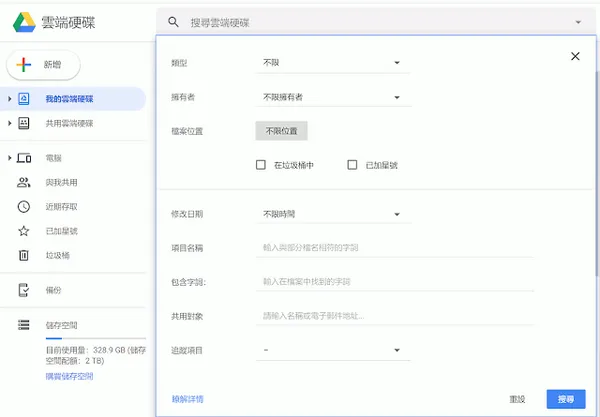Open the 電腦 (Computers) section
This screenshot has height=417, width=600.
click(53, 158)
